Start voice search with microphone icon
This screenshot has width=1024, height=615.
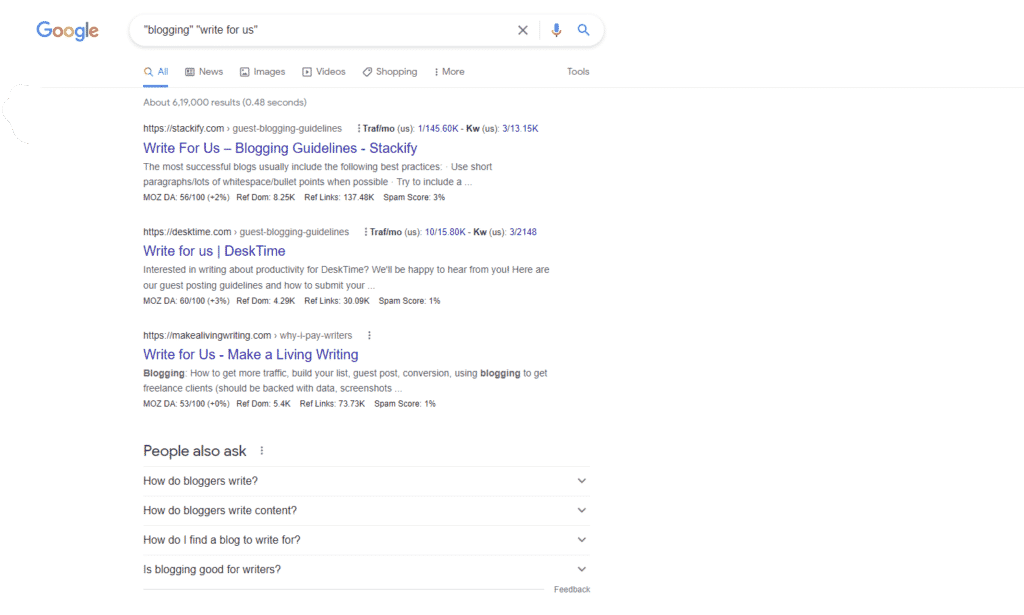pos(556,30)
